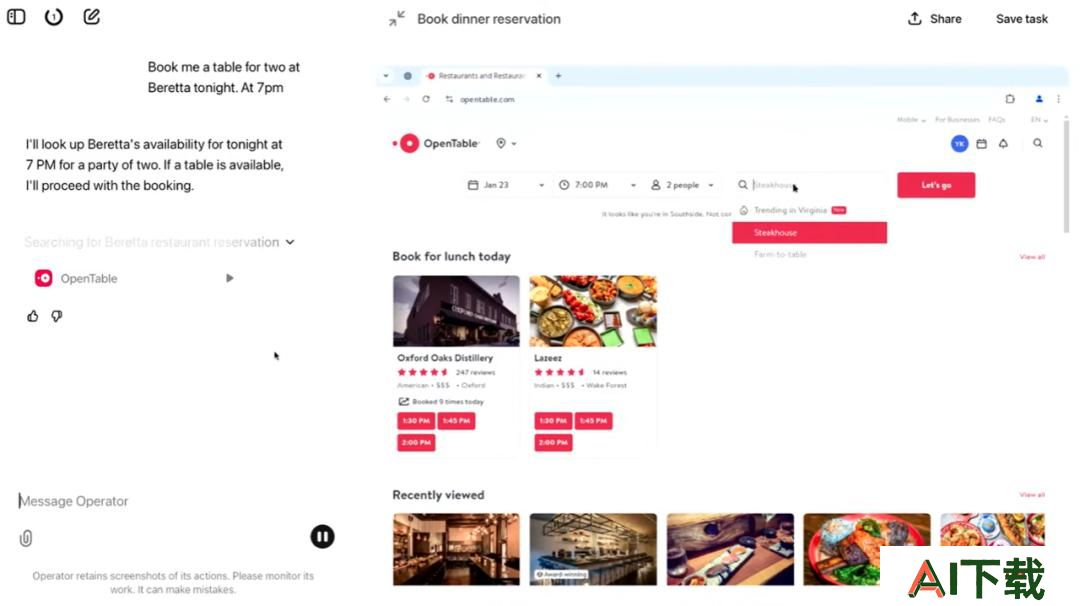
Task: Open a new browser tab
Action: pos(559,76)
